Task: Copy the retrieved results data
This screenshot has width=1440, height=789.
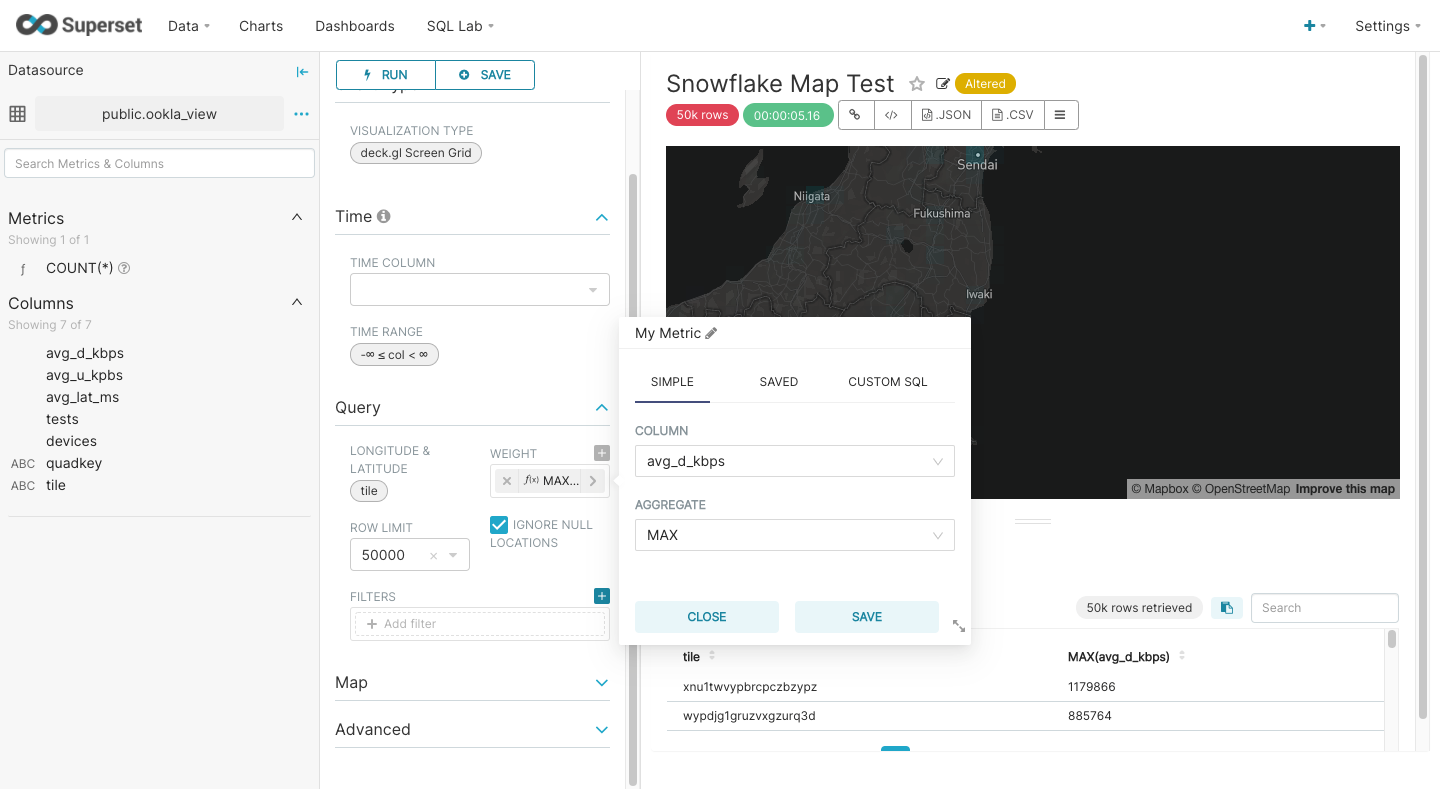Action: [1227, 607]
